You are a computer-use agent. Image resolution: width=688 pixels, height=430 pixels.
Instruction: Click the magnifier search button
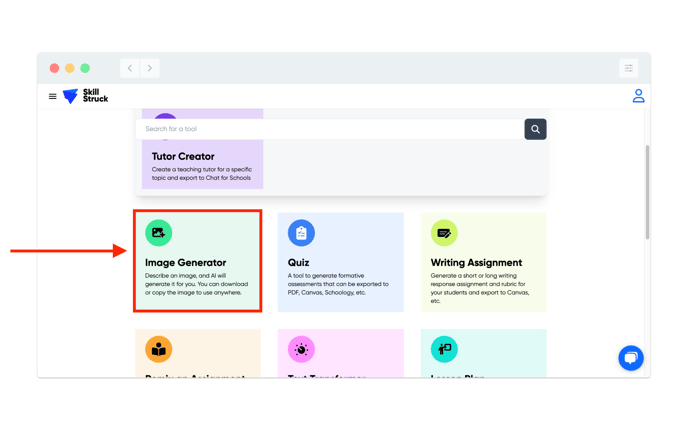(535, 129)
